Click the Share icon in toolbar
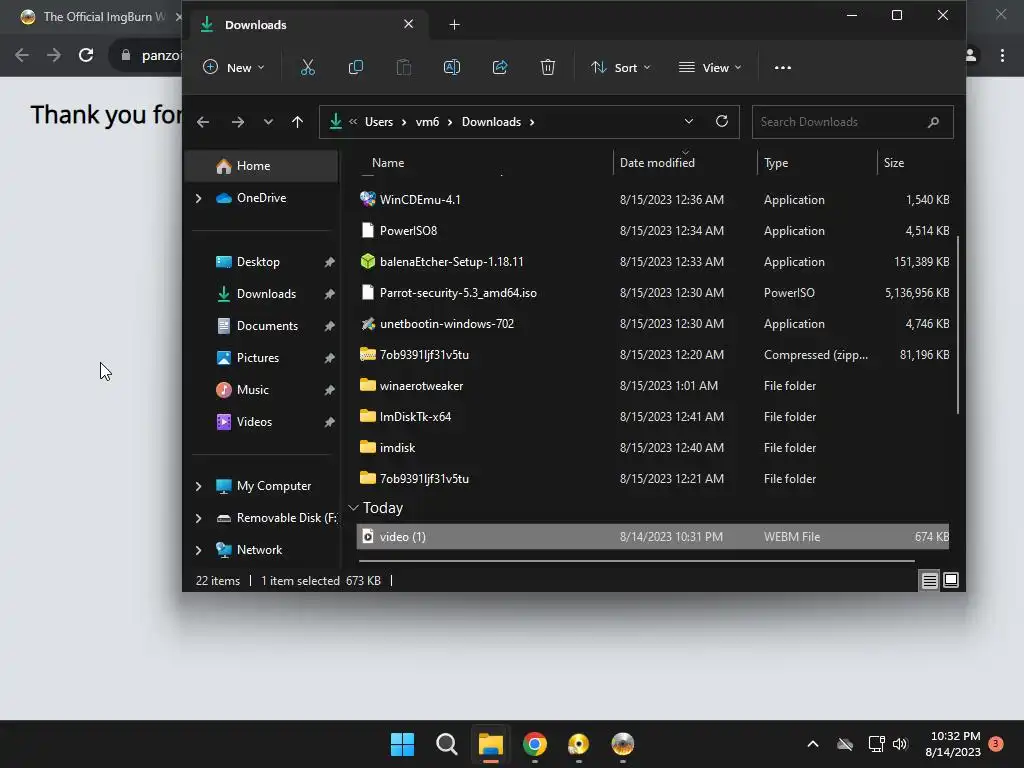The image size is (1024, 768). click(x=500, y=67)
